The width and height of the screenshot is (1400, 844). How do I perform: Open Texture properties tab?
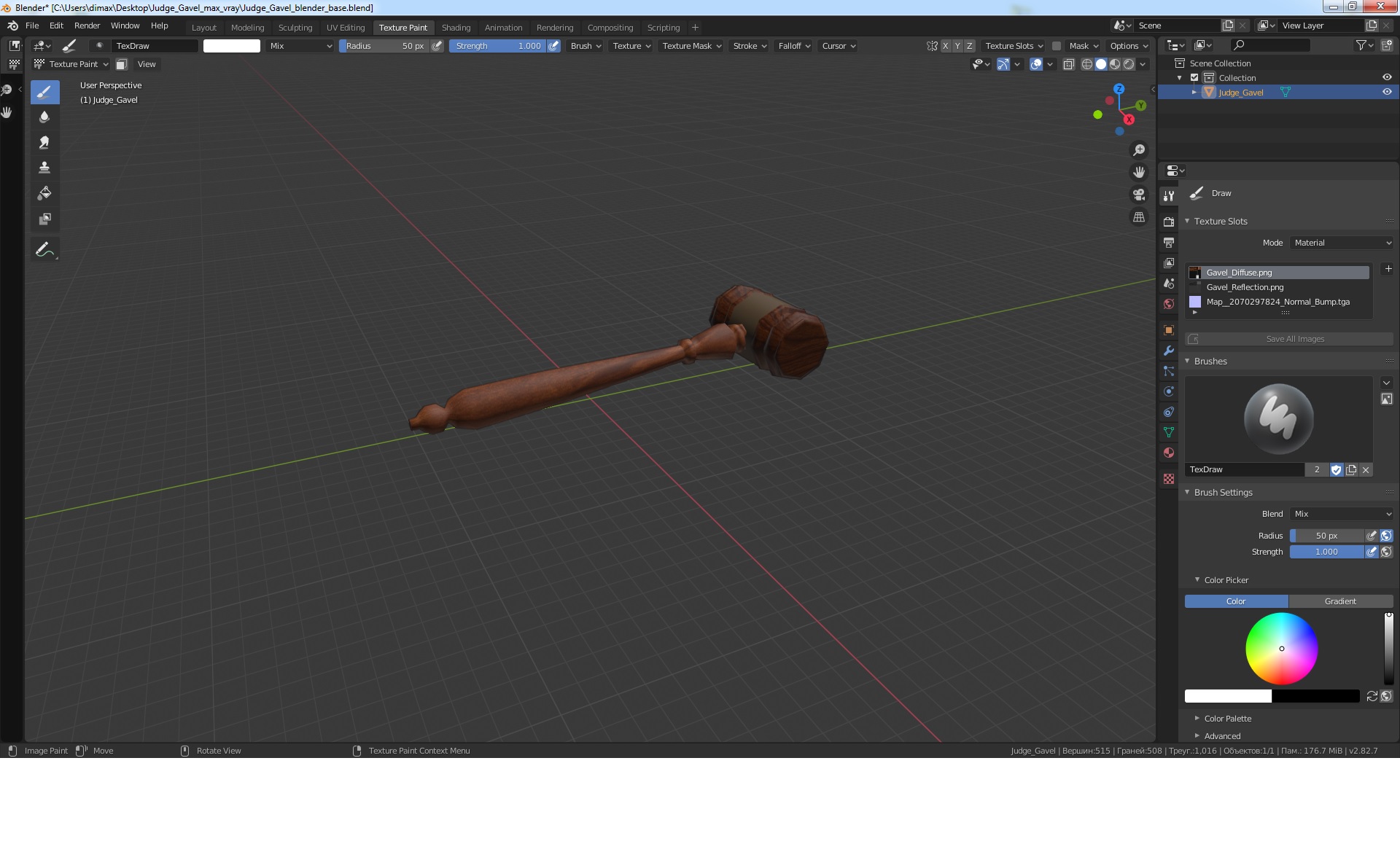point(1169,479)
